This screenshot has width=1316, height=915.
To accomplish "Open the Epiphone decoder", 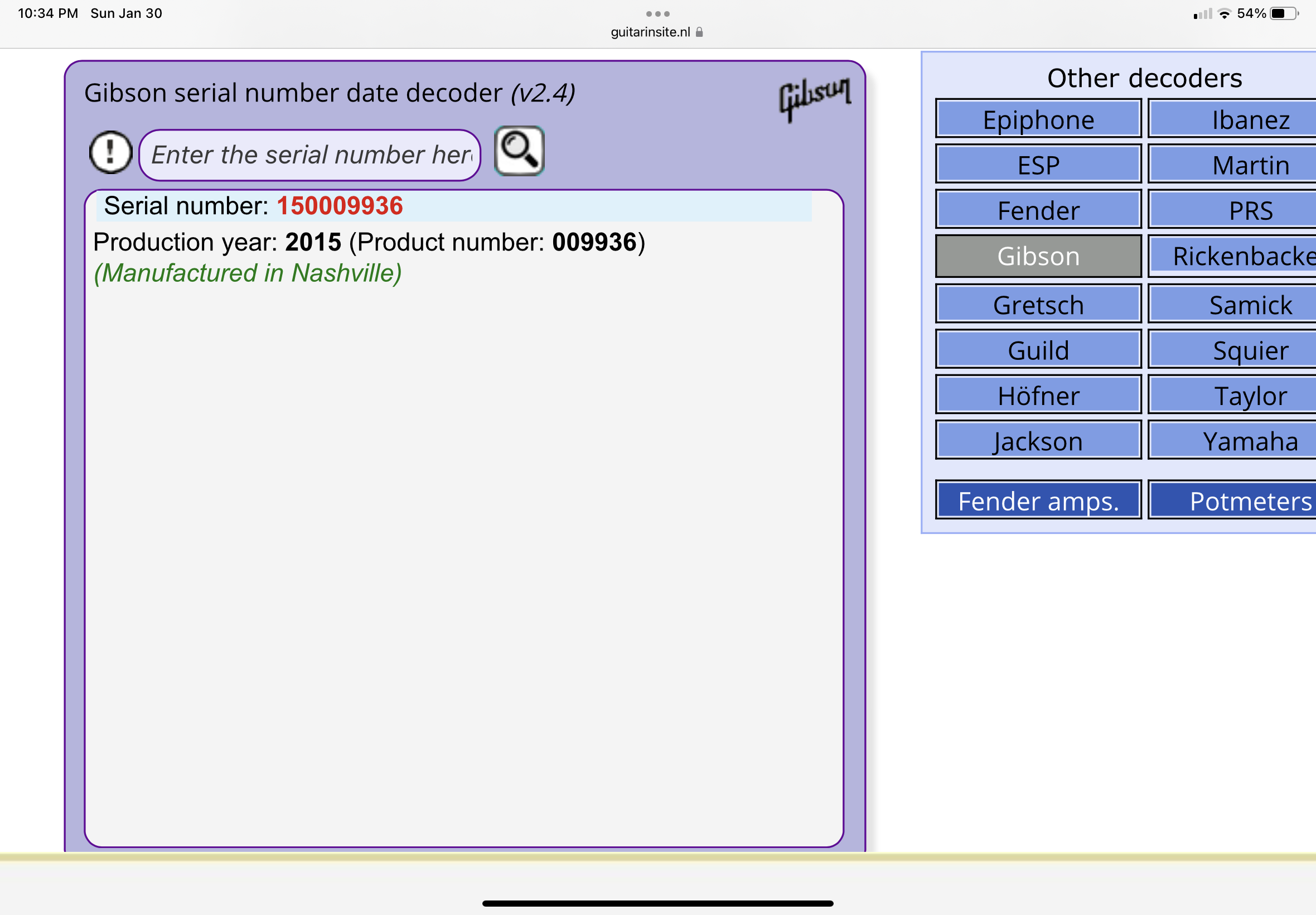I will pyautogui.click(x=1038, y=119).
